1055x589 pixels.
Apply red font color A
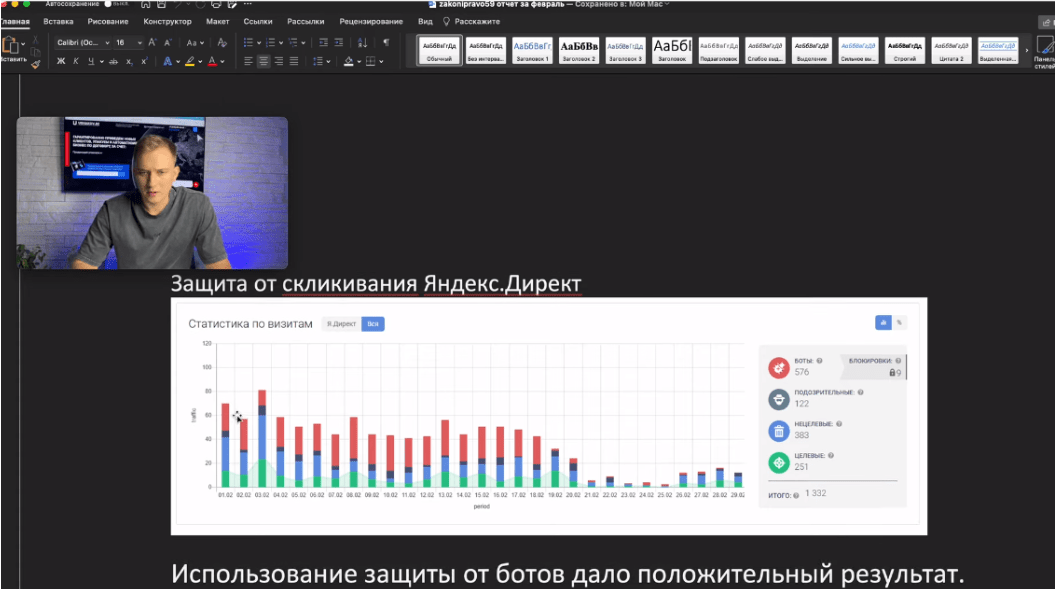click(212, 61)
